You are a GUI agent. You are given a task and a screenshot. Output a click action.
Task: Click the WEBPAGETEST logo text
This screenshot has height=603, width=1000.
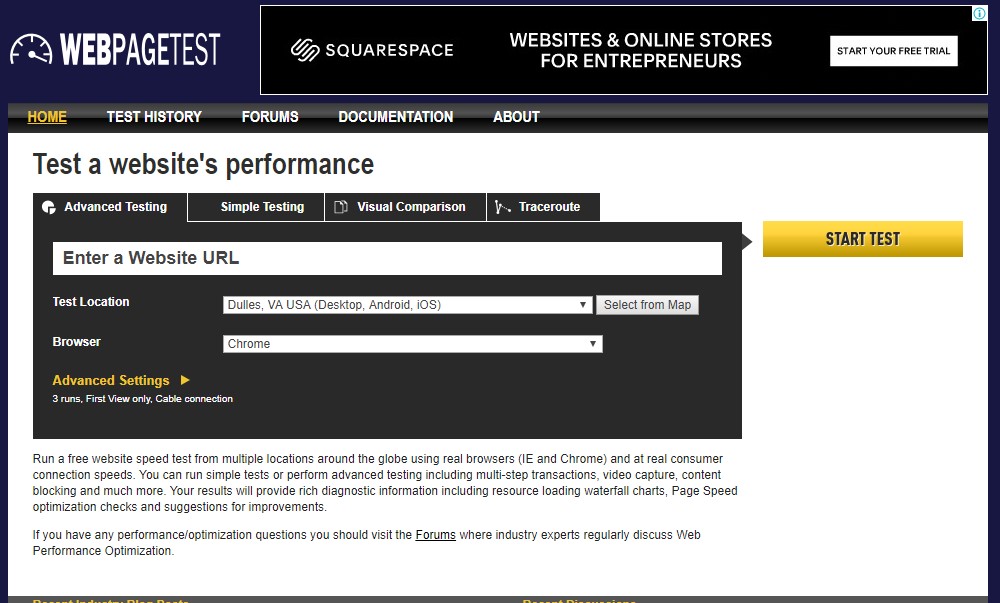(140, 49)
